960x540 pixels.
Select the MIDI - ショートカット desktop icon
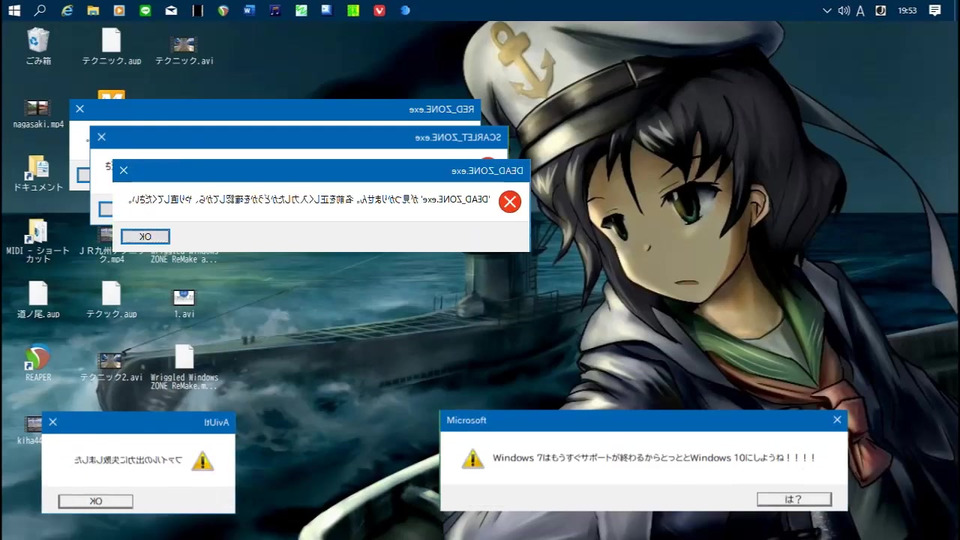coord(38,241)
